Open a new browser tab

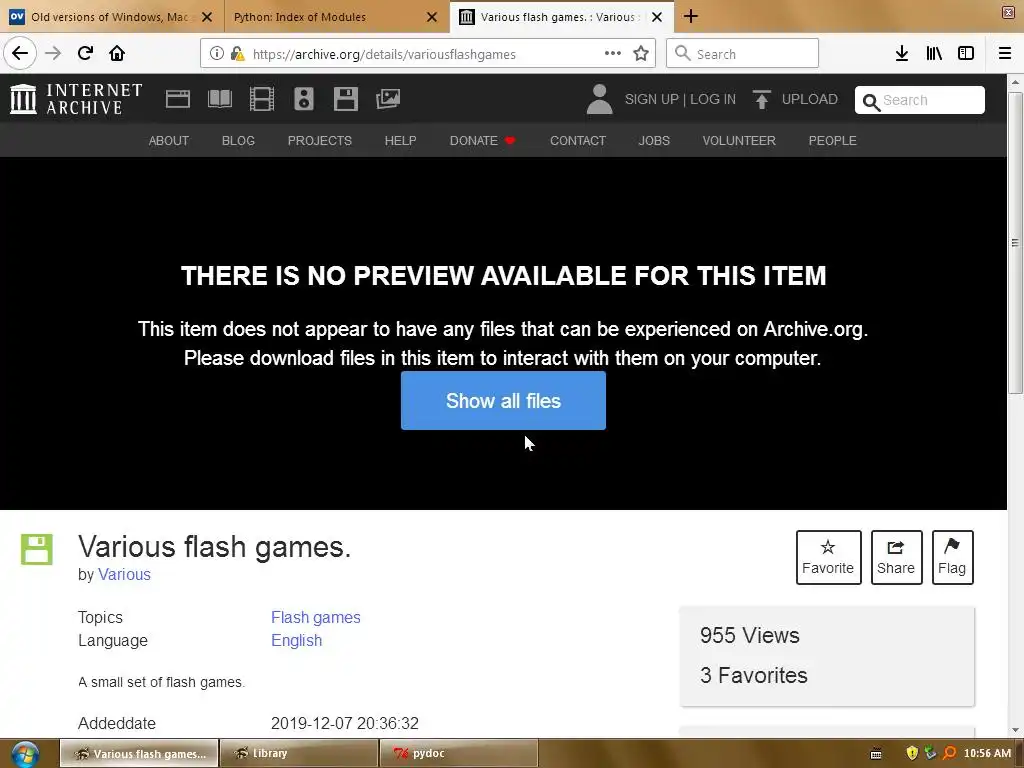click(690, 16)
